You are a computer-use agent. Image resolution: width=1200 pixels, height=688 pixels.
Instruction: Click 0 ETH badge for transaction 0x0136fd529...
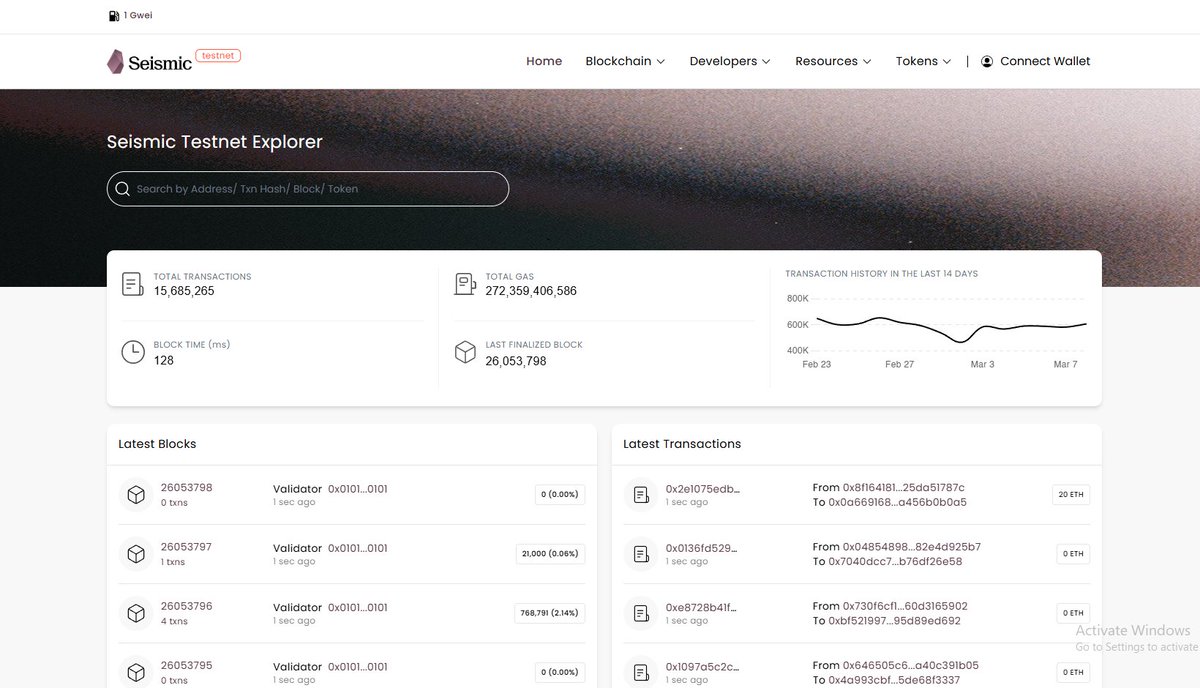tap(1073, 553)
